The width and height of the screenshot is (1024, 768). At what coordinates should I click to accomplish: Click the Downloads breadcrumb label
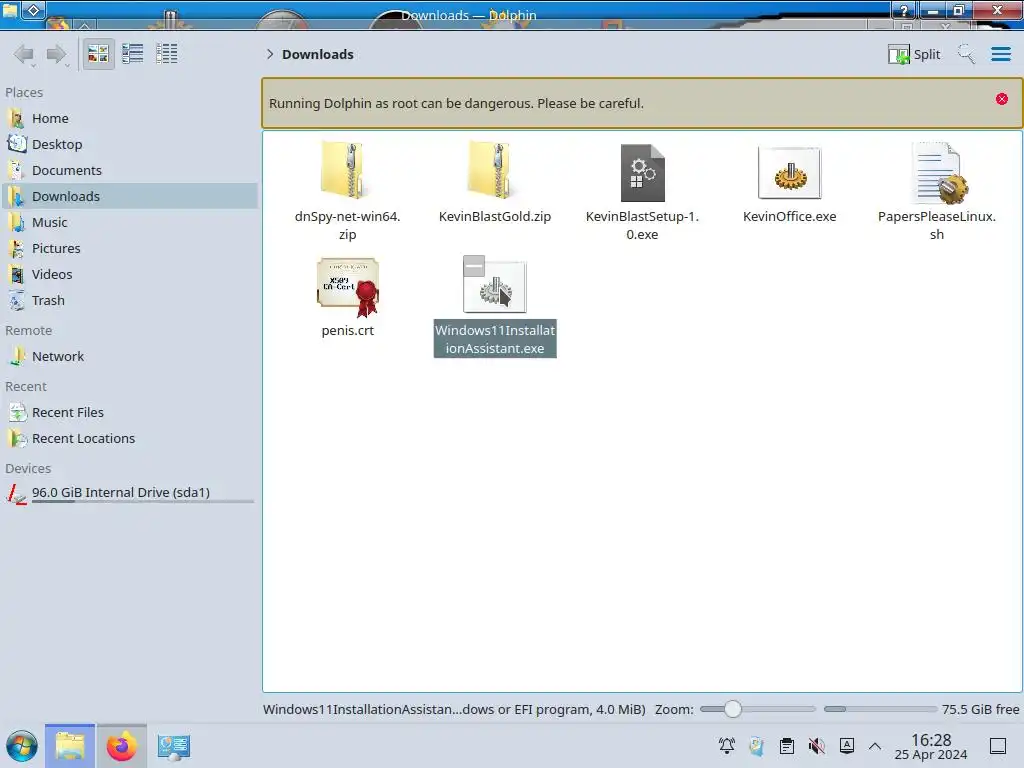tap(317, 54)
